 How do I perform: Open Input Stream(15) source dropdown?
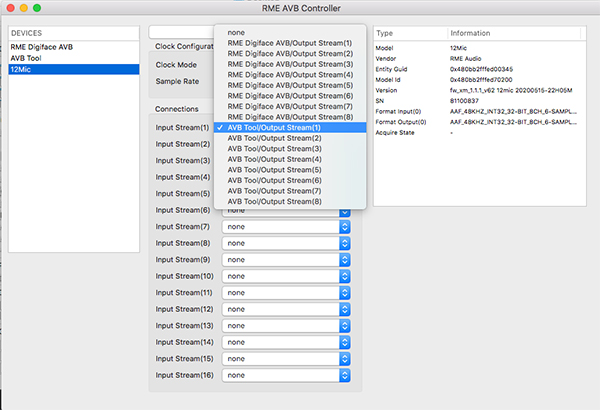coord(286,359)
